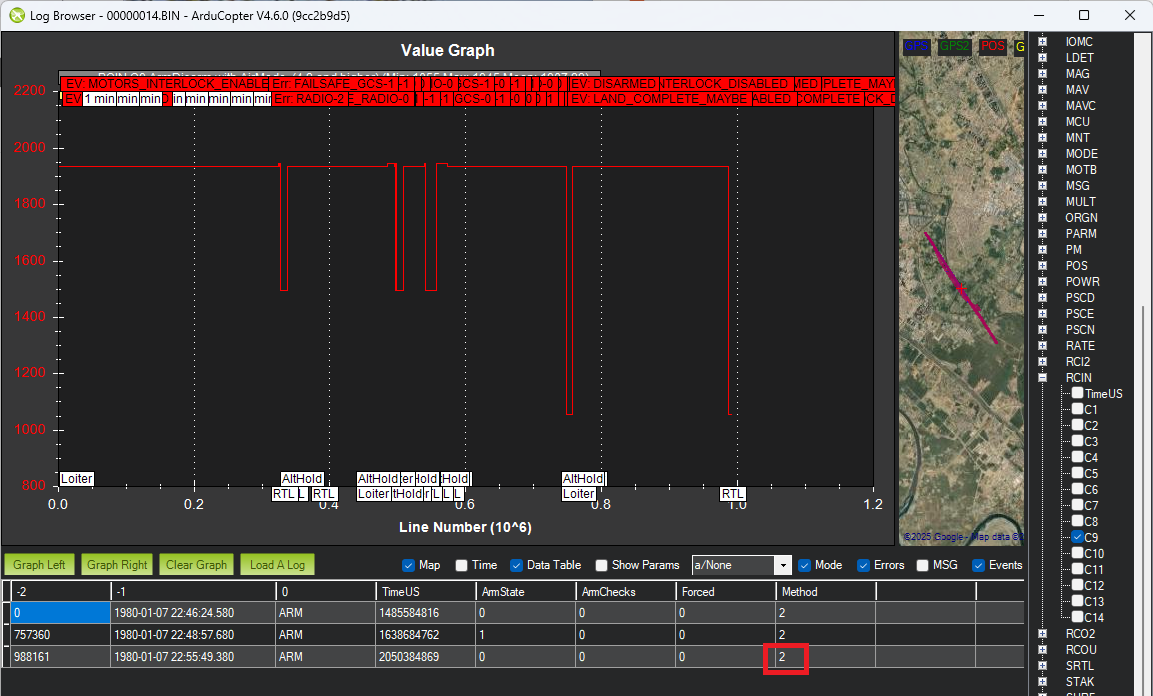This screenshot has height=696, width=1153.
Task: Click the Forced column header
Action: coord(726,592)
